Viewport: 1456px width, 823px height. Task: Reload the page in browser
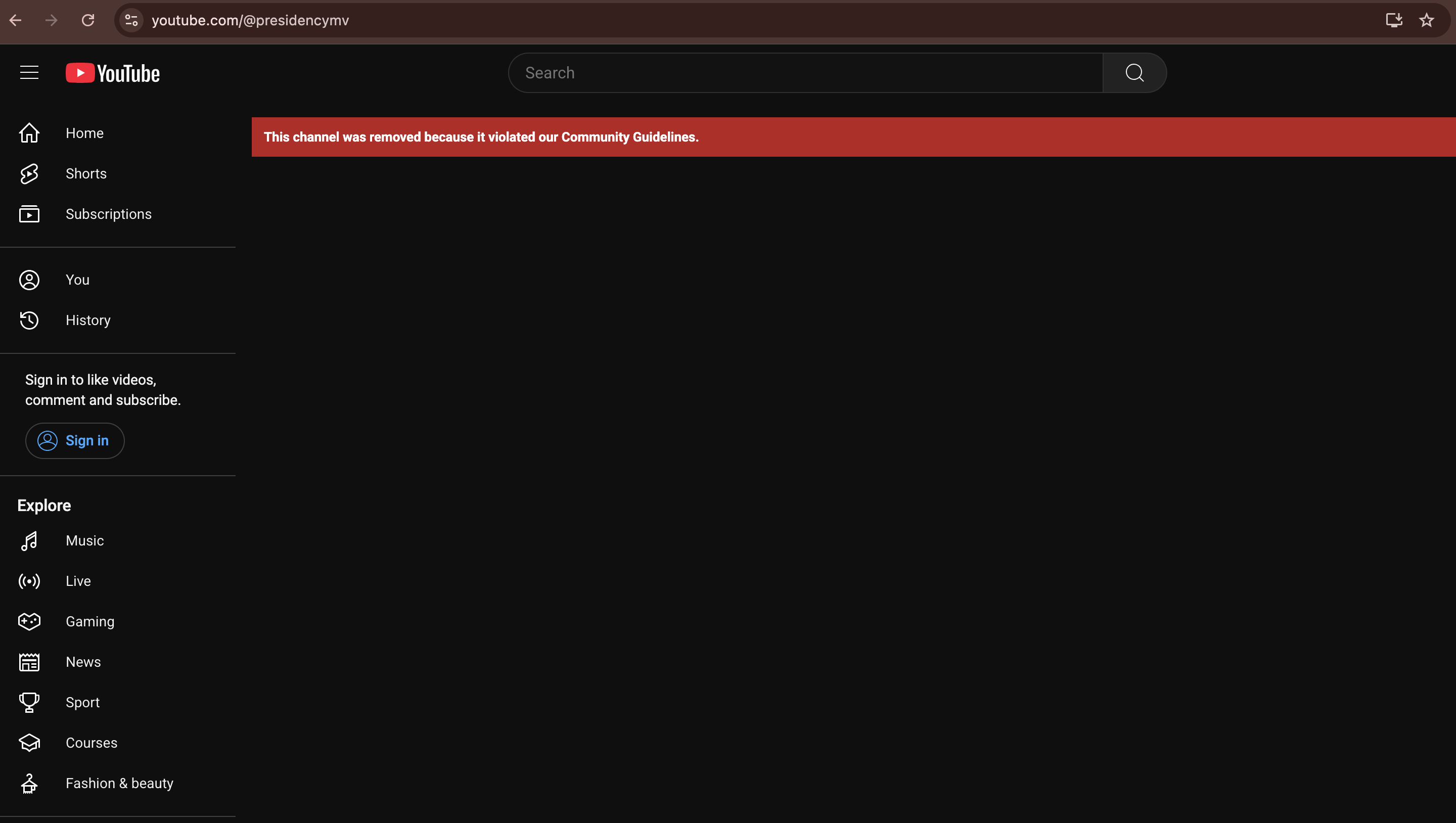pos(87,20)
